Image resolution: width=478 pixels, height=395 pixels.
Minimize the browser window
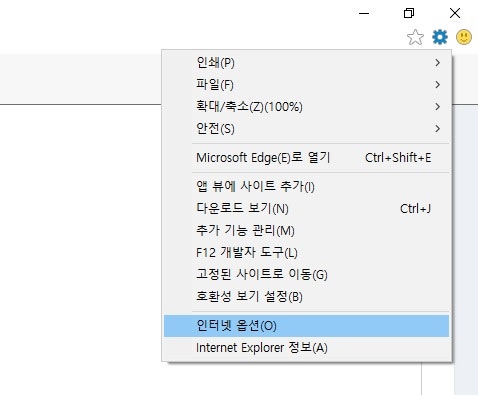pyautogui.click(x=364, y=13)
